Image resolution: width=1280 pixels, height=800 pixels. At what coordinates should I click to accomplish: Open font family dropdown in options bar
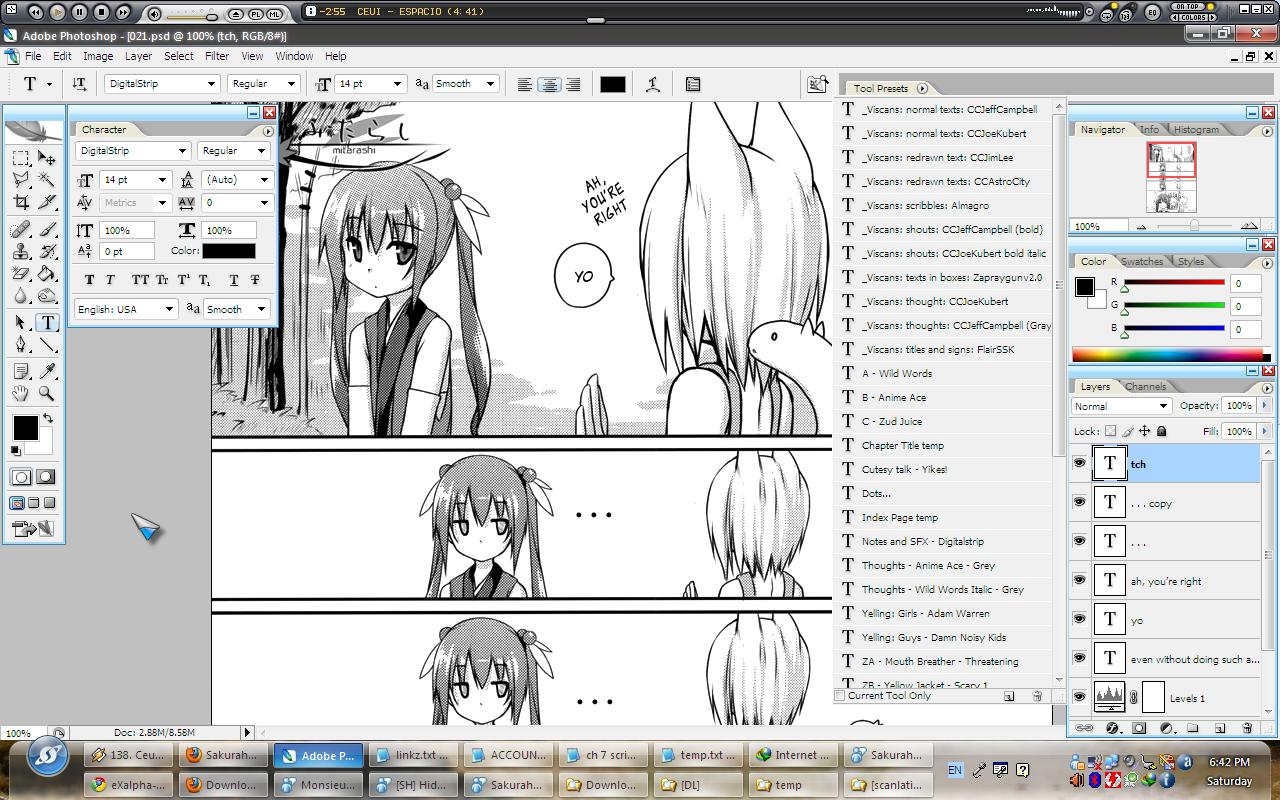(211, 84)
